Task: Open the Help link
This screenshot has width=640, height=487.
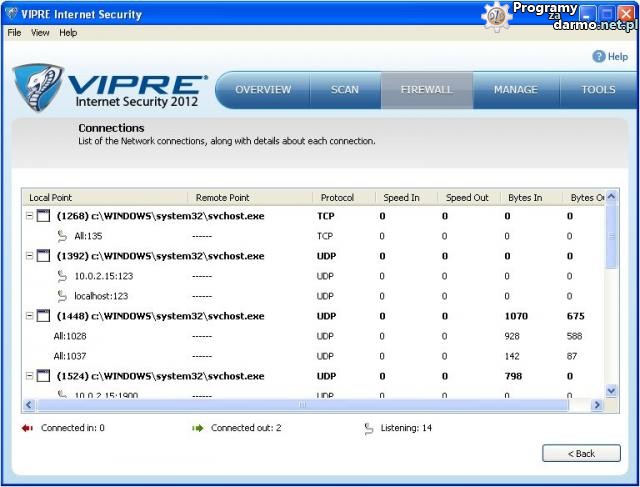Action: (x=617, y=57)
